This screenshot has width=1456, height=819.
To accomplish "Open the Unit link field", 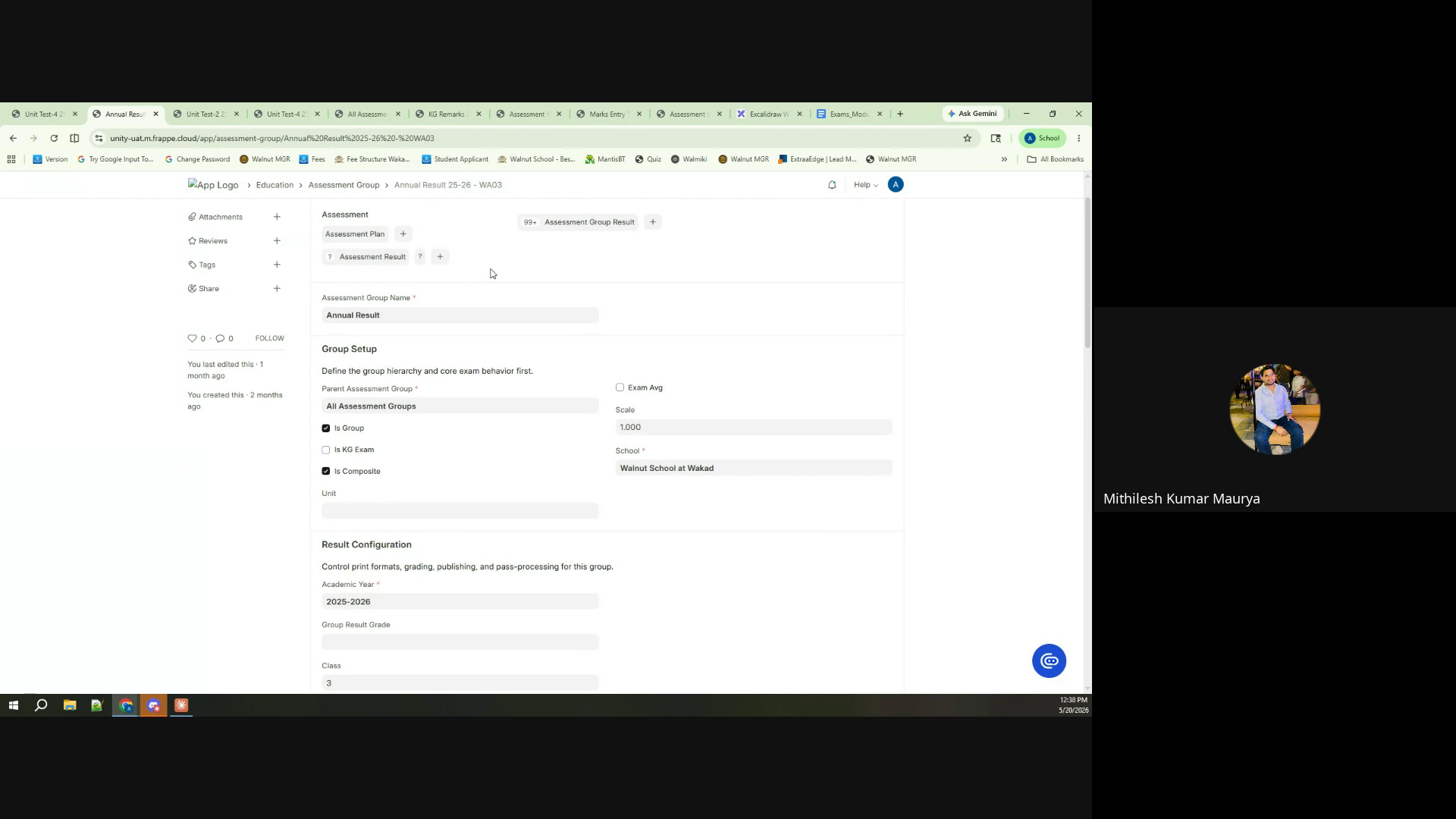I will (460, 511).
